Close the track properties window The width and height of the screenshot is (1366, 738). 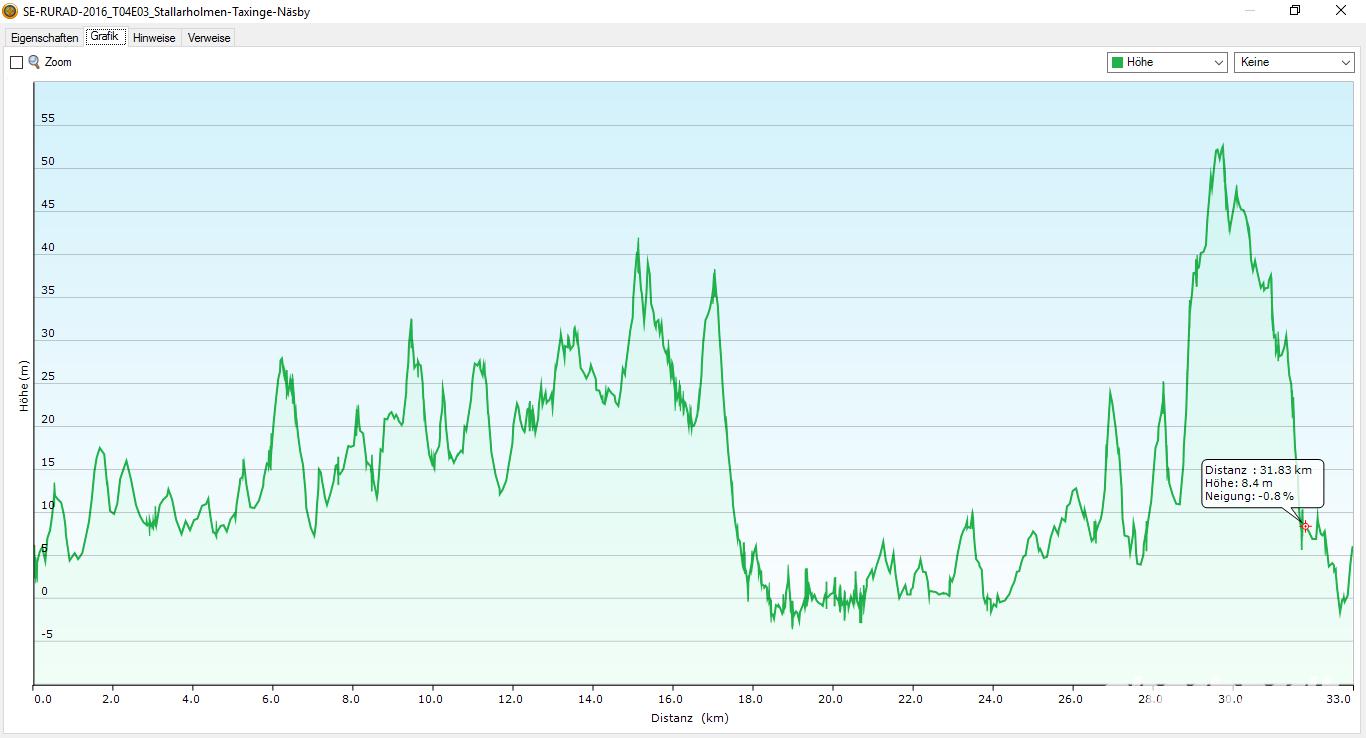point(1341,11)
